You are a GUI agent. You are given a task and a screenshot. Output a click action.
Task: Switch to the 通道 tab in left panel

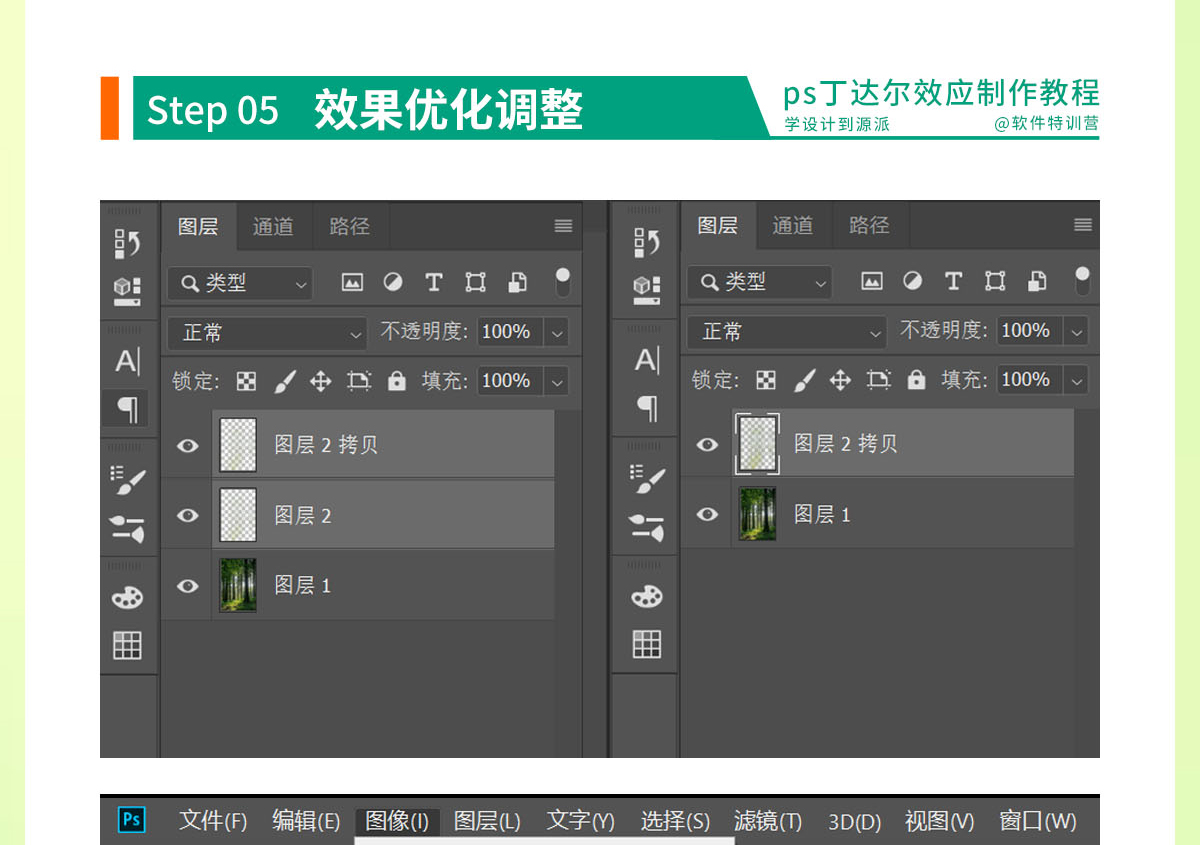coord(273,227)
